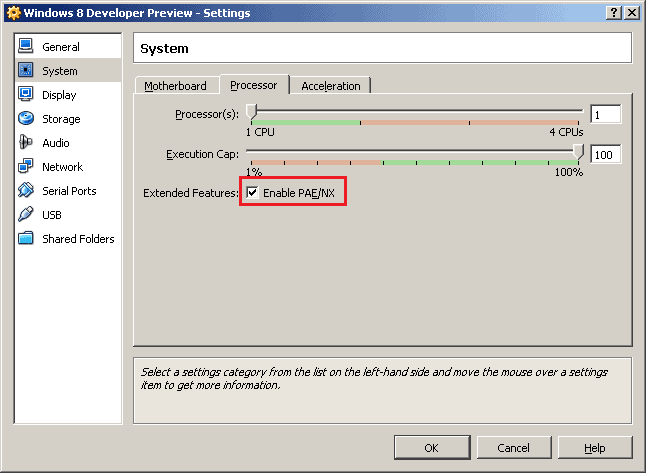The height and width of the screenshot is (473, 646).
Task: Click the processor count input field
Action: click(605, 115)
